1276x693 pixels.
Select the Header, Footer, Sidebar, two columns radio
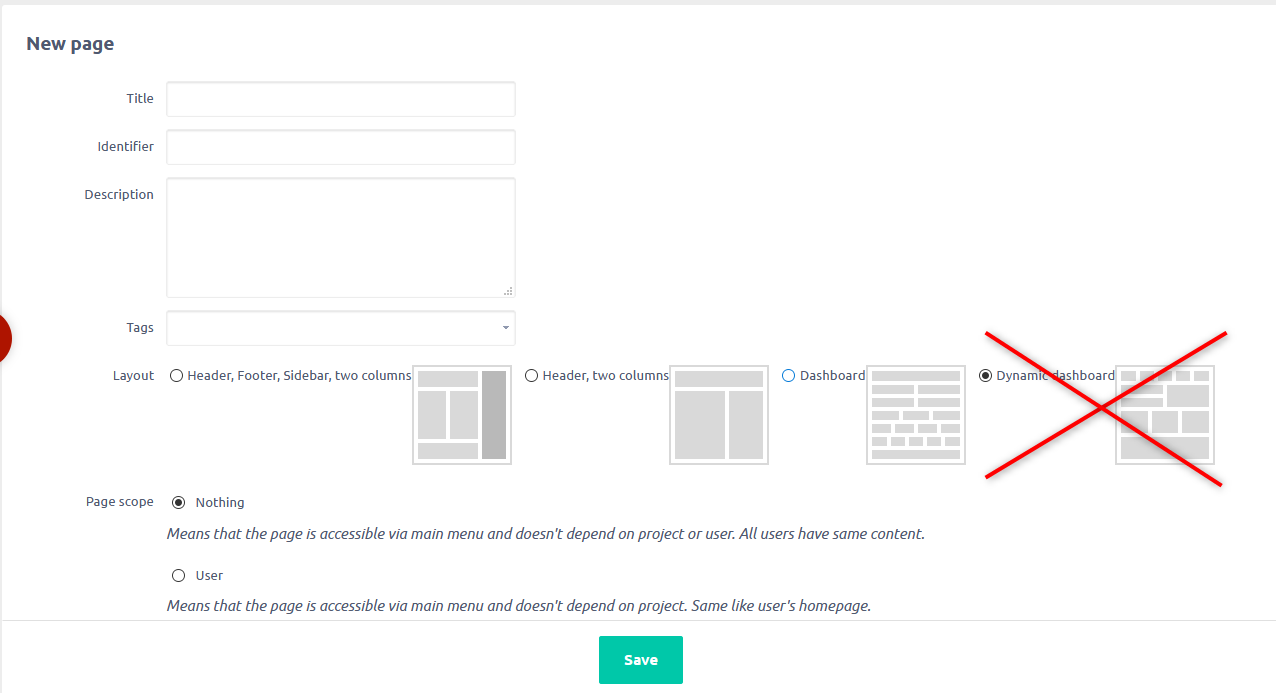[177, 376]
